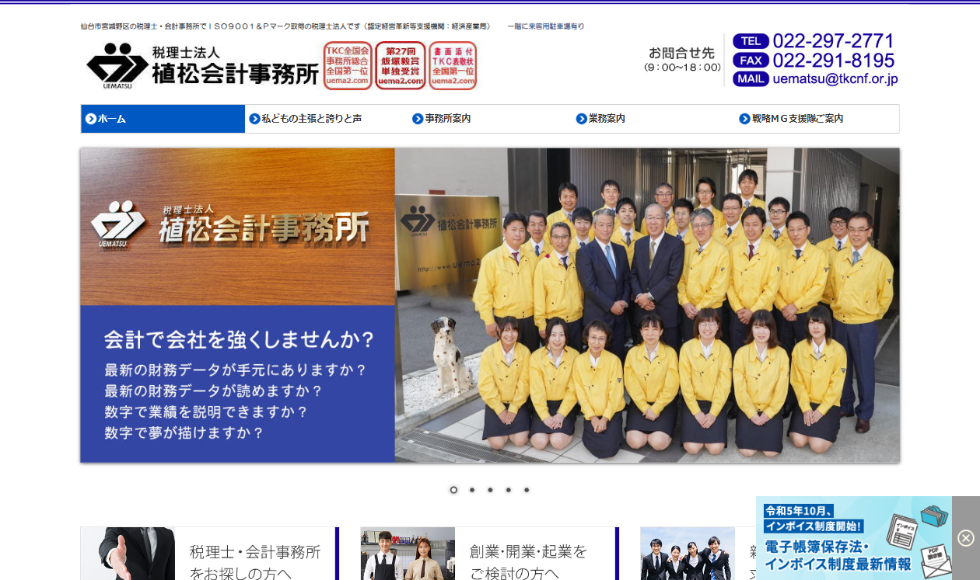Select the first carousel slide dot
The image size is (980, 580).
point(453,490)
